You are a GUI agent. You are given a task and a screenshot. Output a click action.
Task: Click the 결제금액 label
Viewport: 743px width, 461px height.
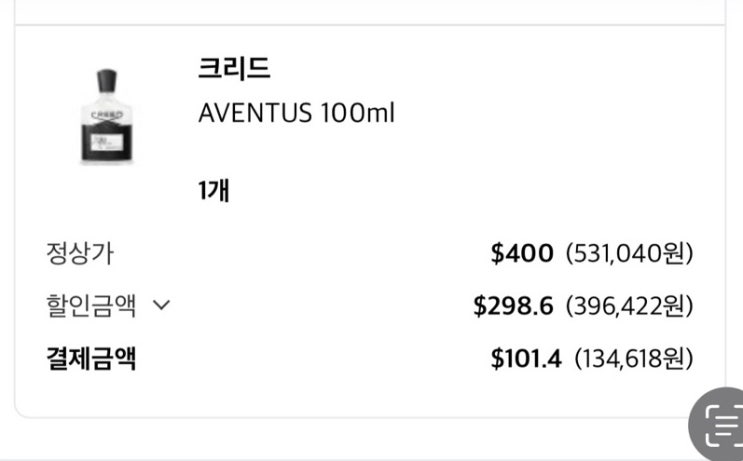coord(91,358)
